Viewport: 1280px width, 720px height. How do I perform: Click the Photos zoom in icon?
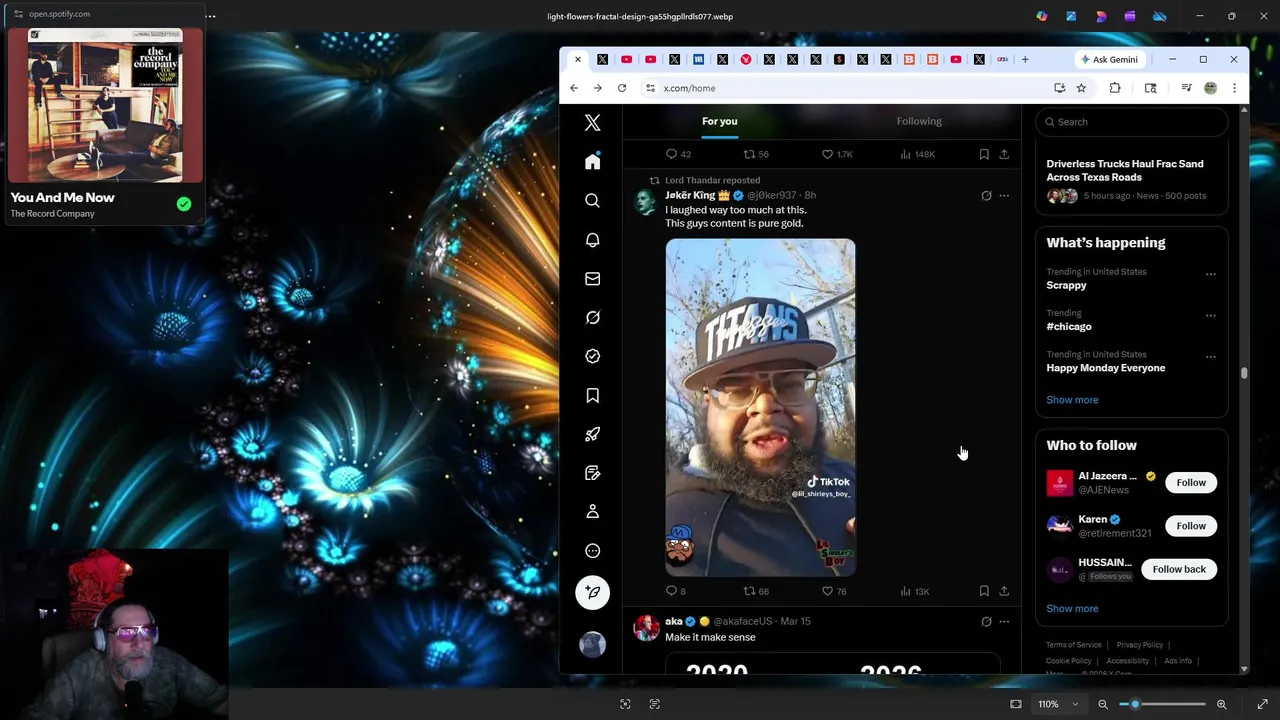[1221, 704]
